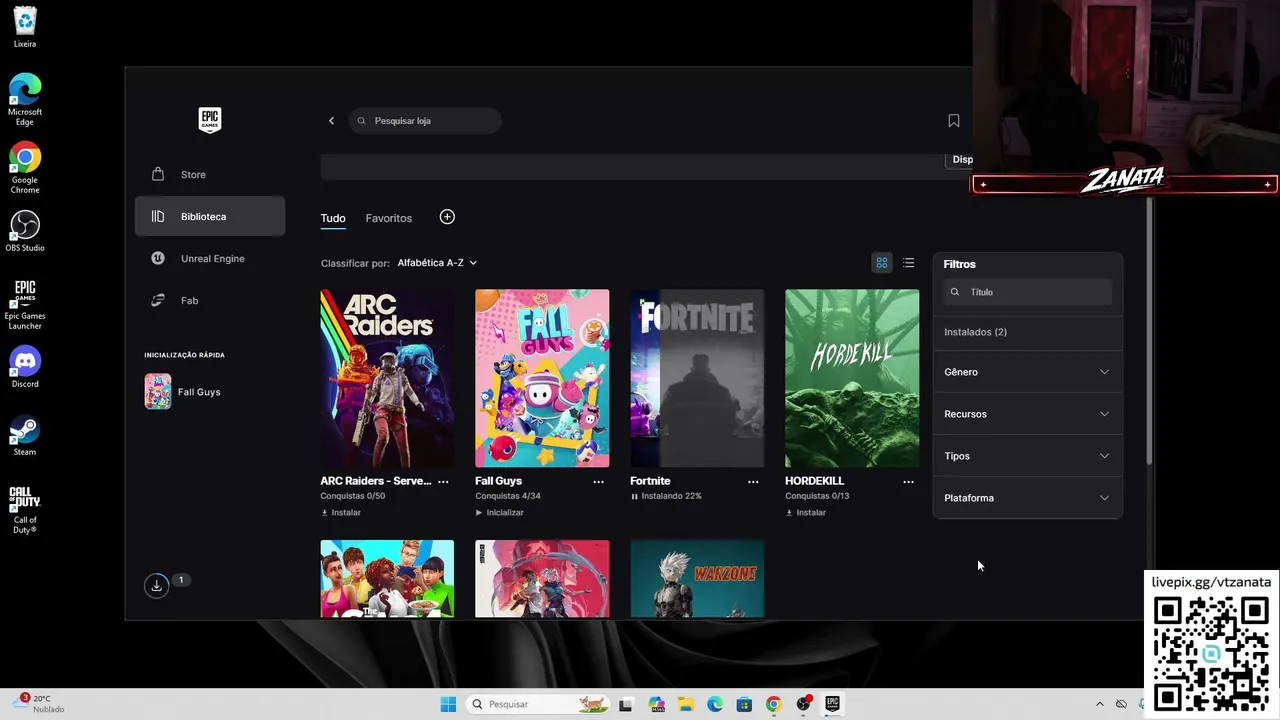1280x720 pixels.
Task: Open the Warzone cover art
Action: coord(697,579)
